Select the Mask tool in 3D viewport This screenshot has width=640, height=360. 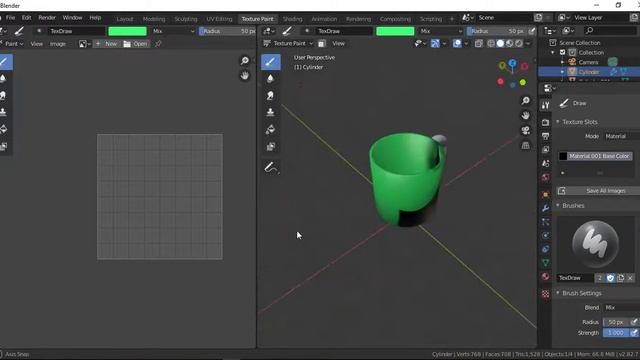tap(270, 147)
